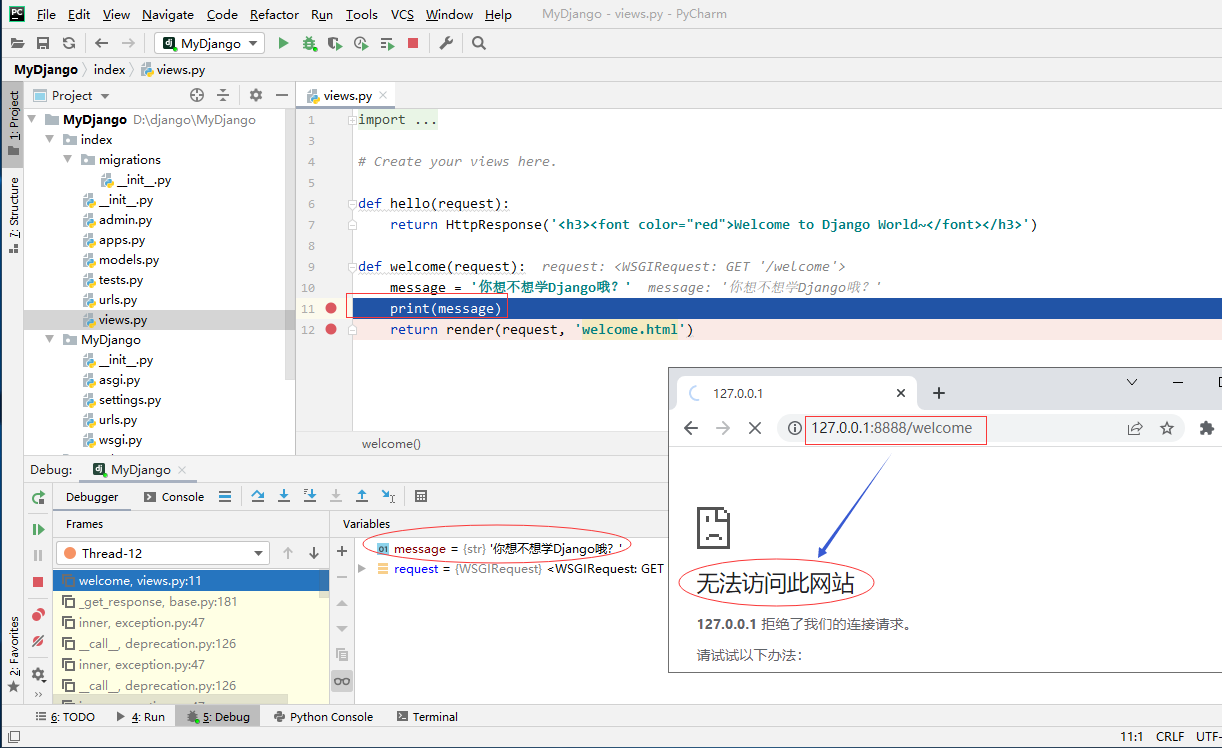Select next frame with down arrow

pos(314,553)
